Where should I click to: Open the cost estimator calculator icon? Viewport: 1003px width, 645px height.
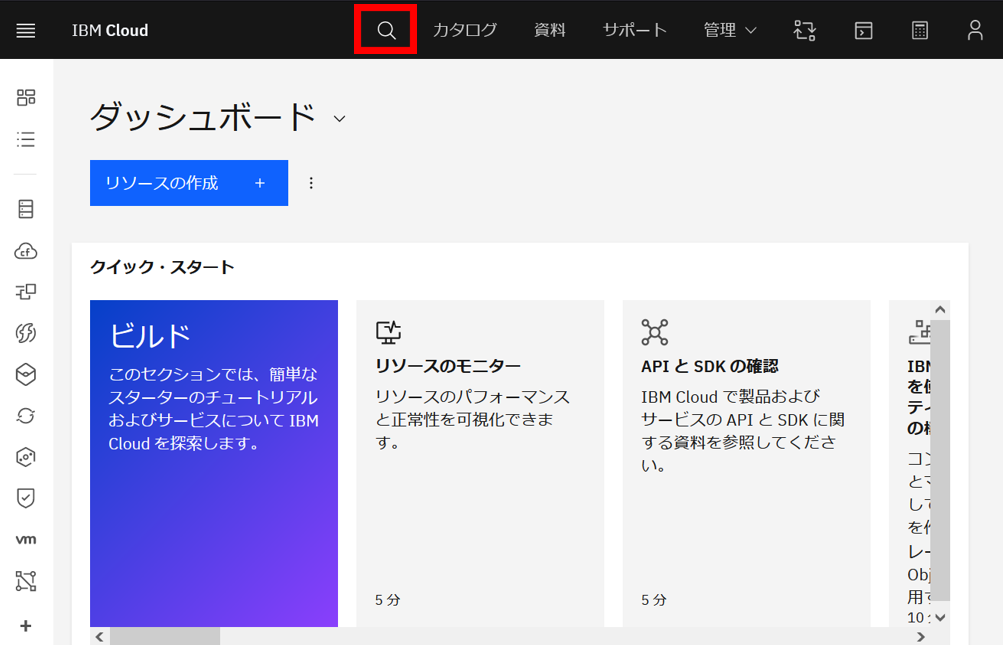[x=919, y=29]
